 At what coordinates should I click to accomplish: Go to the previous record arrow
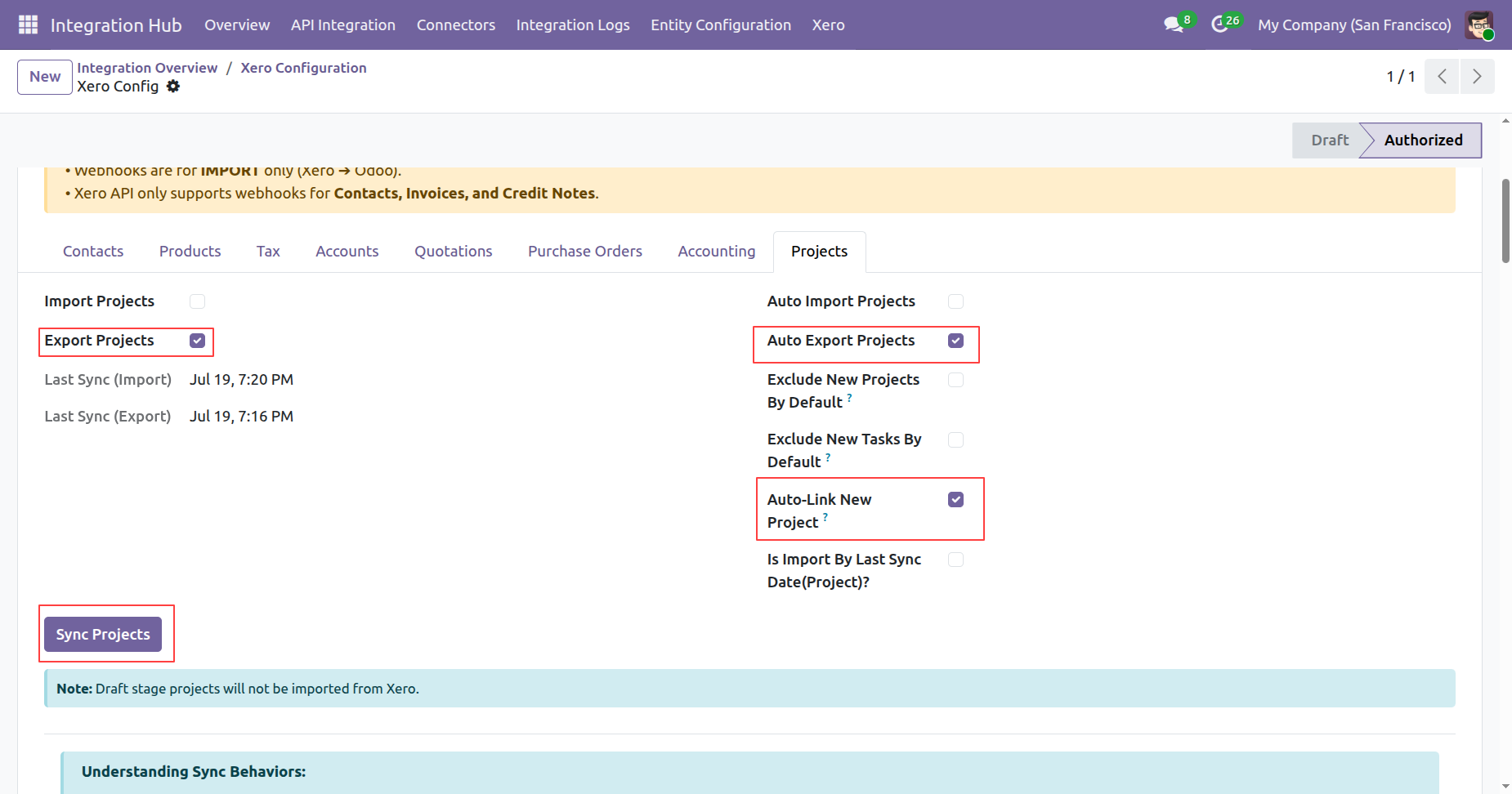coord(1443,76)
